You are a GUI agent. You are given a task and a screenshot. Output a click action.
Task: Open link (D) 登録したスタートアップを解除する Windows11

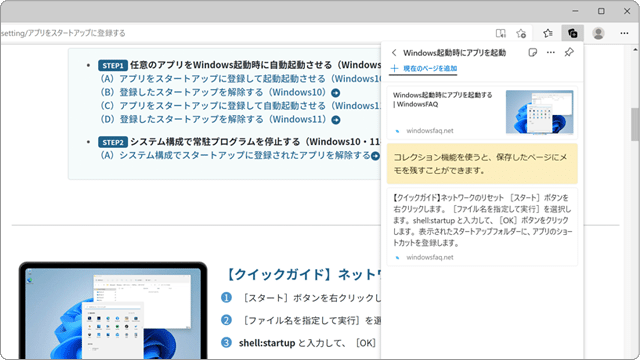point(213,119)
